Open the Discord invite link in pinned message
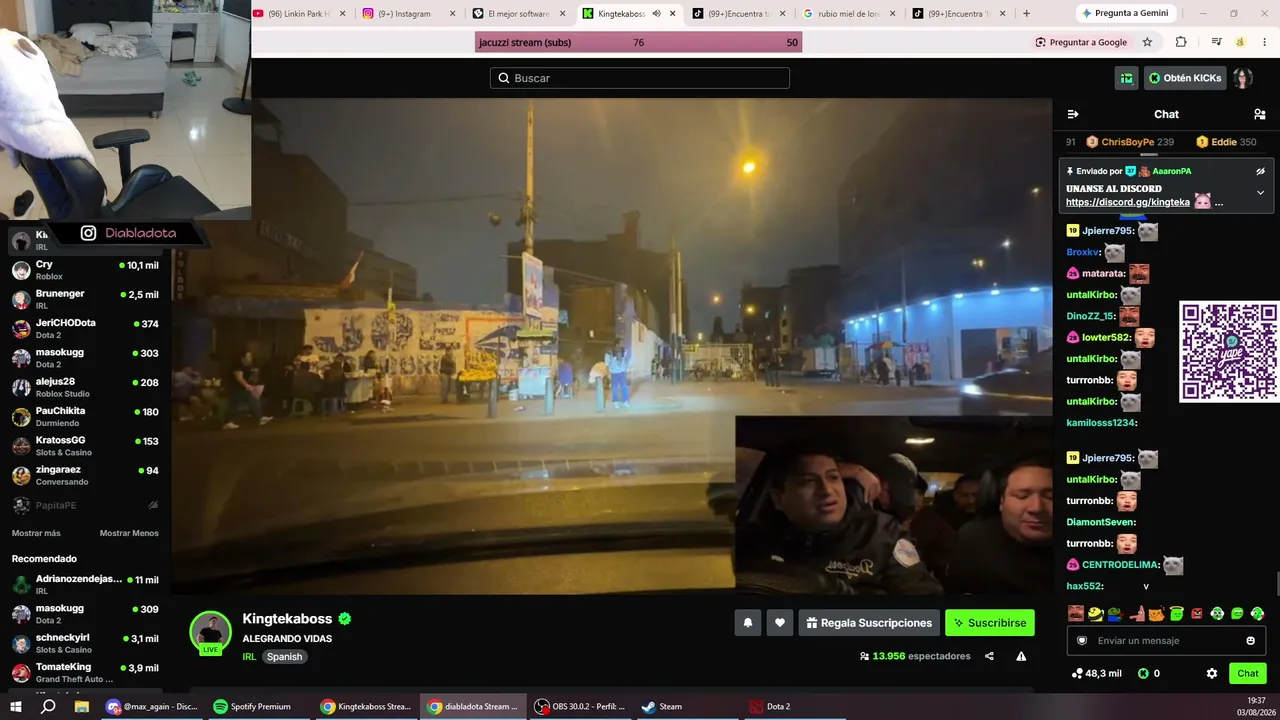Screen dimensions: 1280x720 click(x=1128, y=202)
